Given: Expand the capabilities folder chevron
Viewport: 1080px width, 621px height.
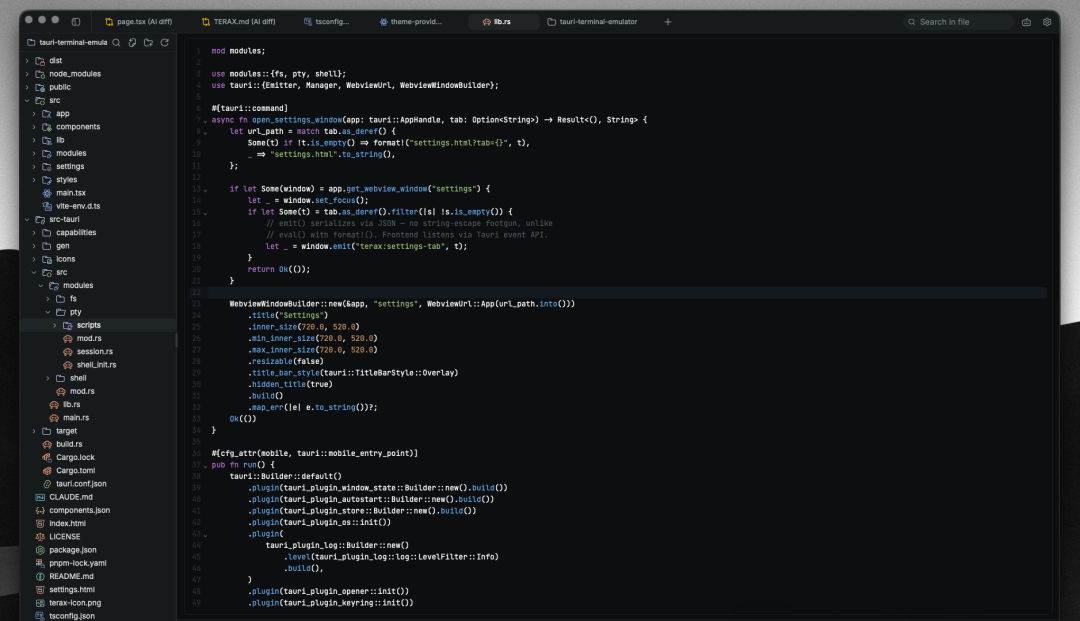Looking at the screenshot, I should [x=34, y=233].
